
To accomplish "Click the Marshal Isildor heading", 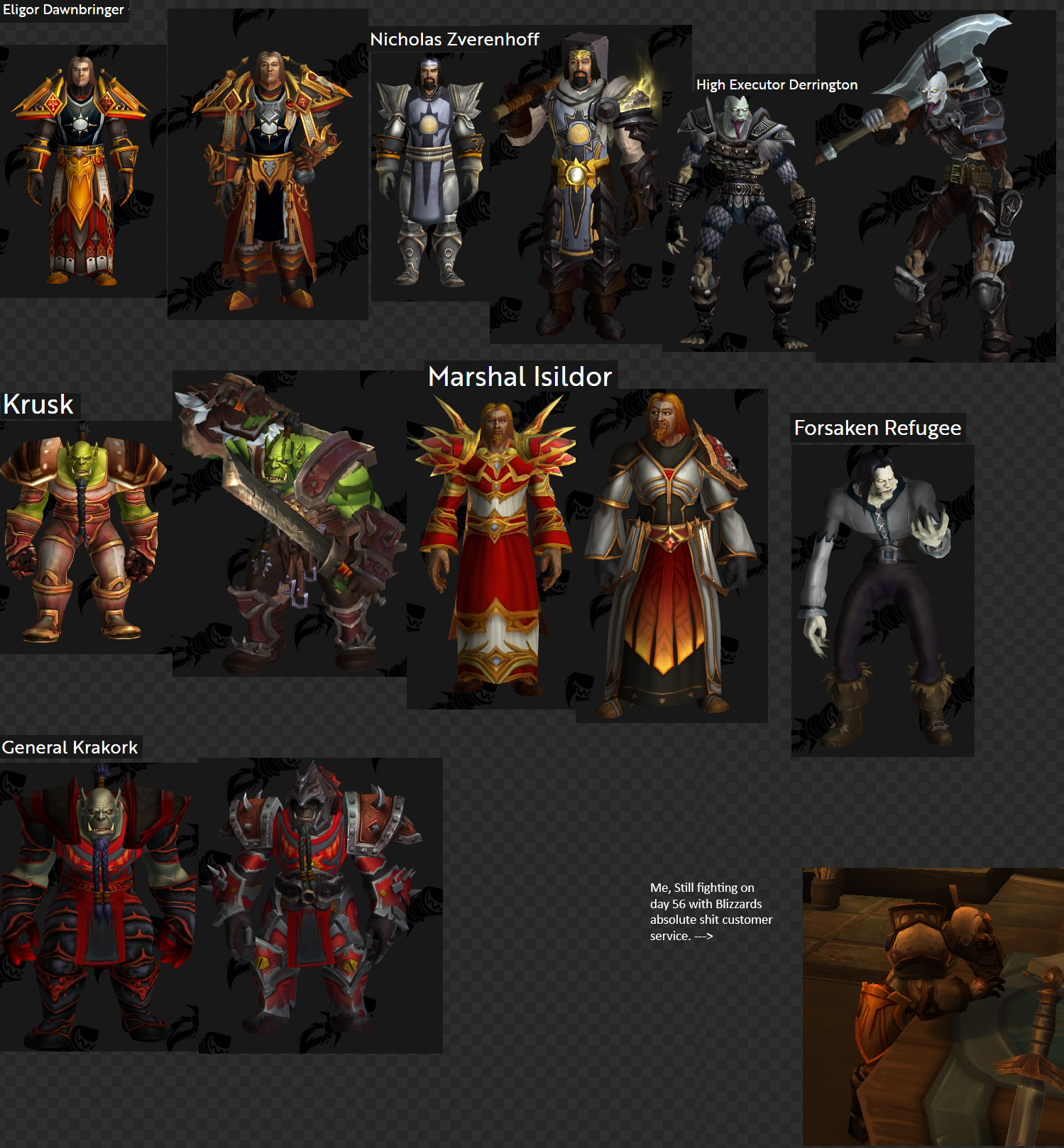I will tap(520, 376).
